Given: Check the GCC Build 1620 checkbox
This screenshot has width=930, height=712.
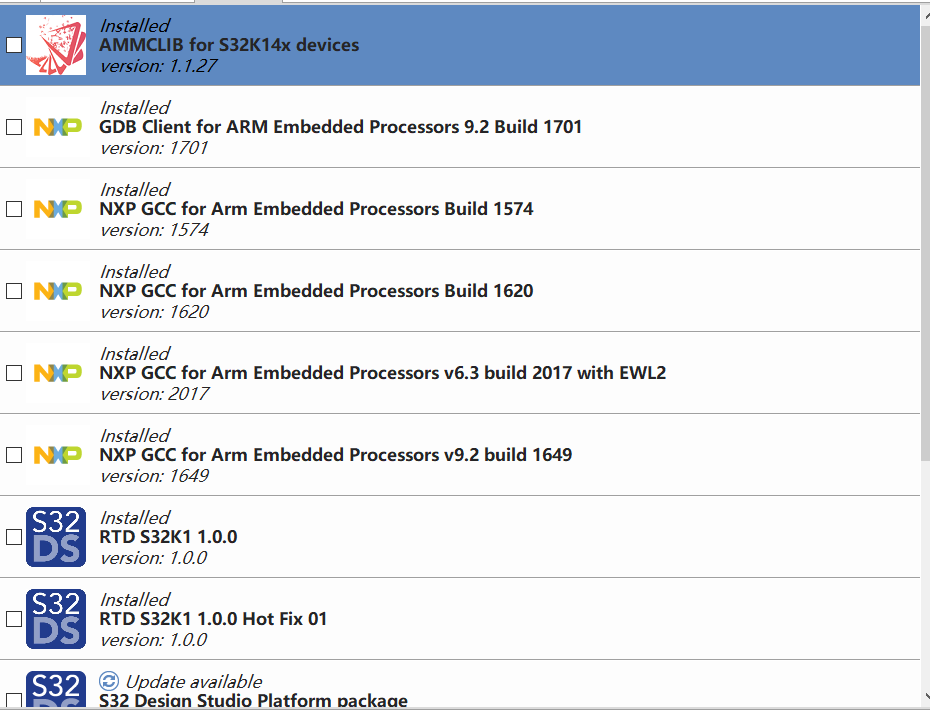Looking at the screenshot, I should [x=14, y=290].
